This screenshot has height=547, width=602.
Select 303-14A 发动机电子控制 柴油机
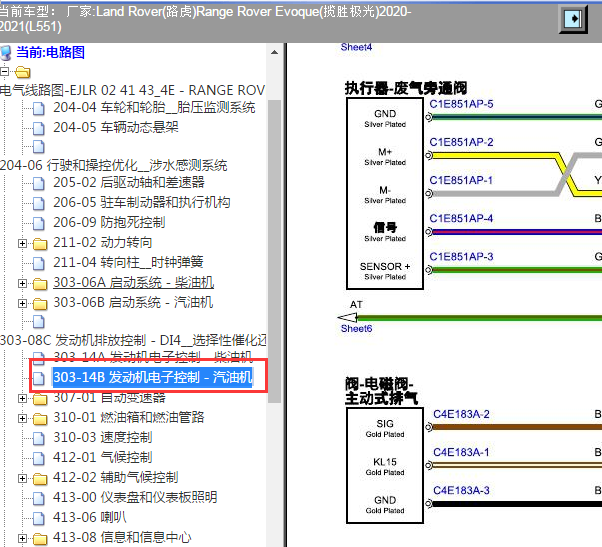[x=153, y=358]
